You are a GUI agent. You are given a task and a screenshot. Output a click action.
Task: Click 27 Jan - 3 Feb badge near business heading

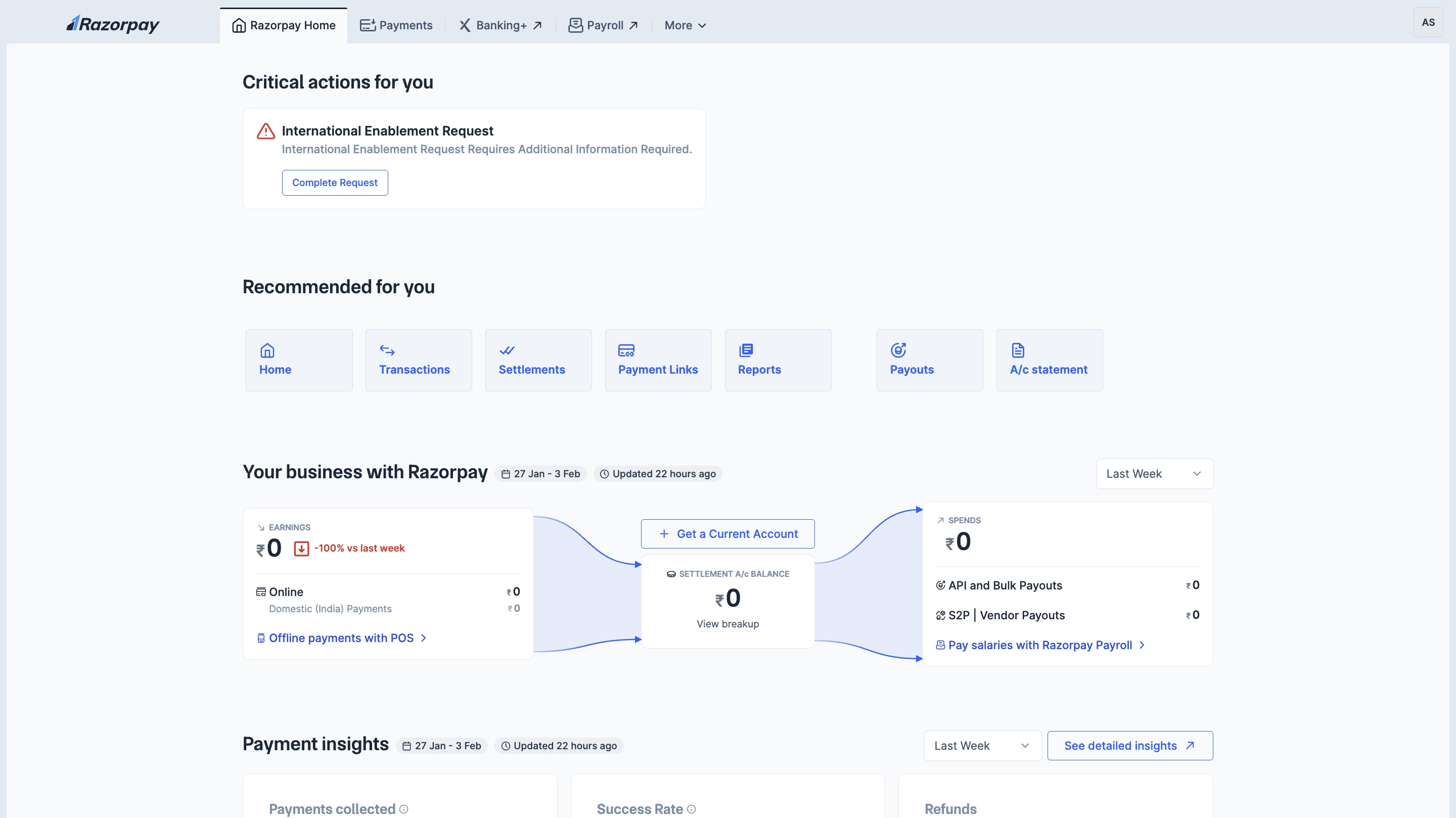click(x=541, y=474)
